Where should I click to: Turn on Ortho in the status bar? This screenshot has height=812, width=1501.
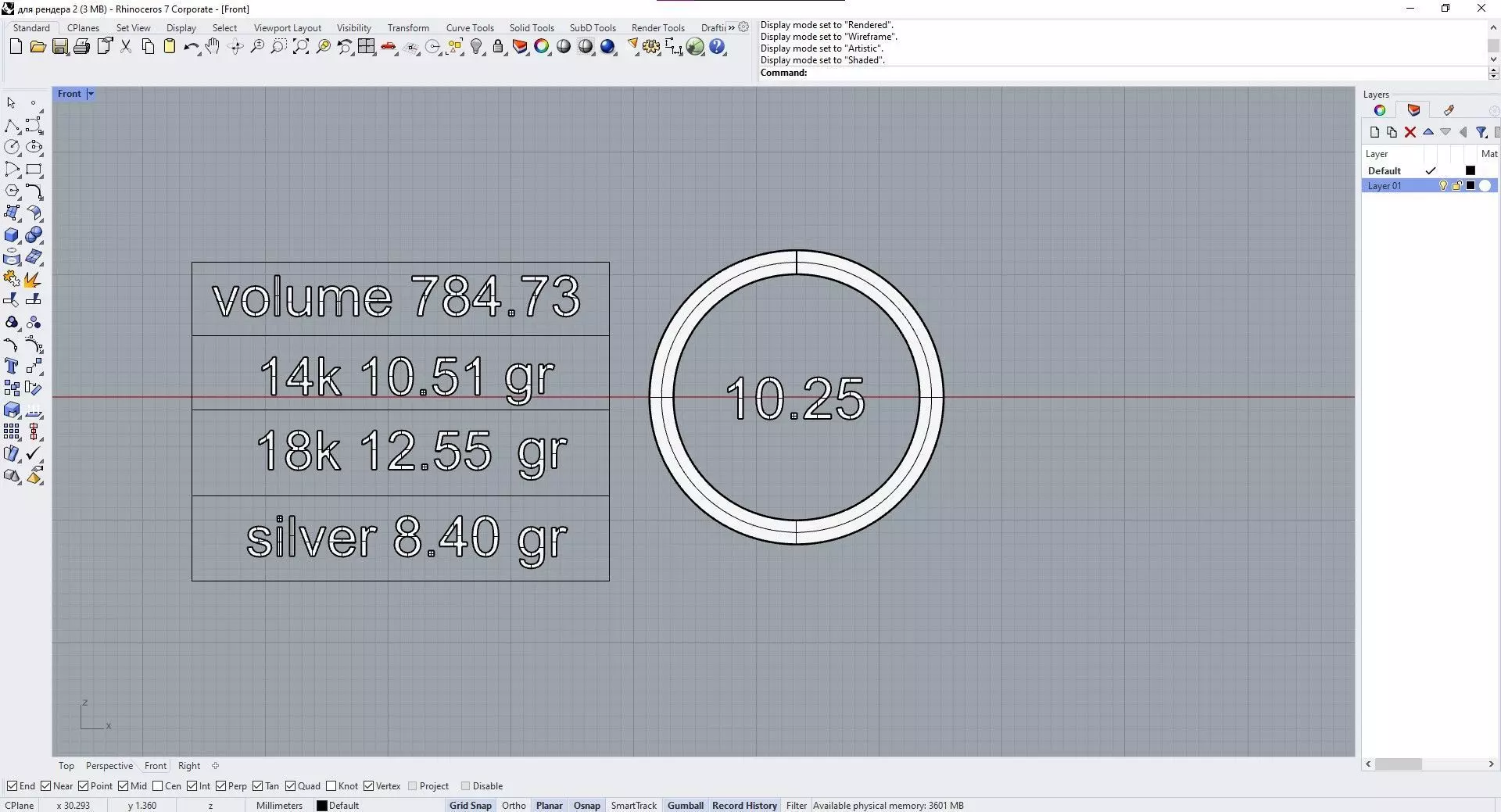pyautogui.click(x=514, y=806)
